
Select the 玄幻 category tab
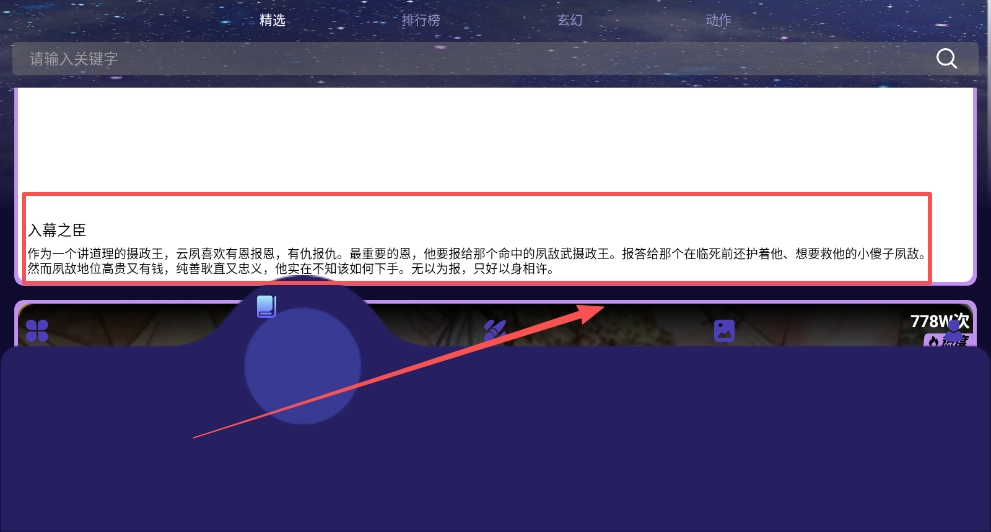tap(569, 20)
